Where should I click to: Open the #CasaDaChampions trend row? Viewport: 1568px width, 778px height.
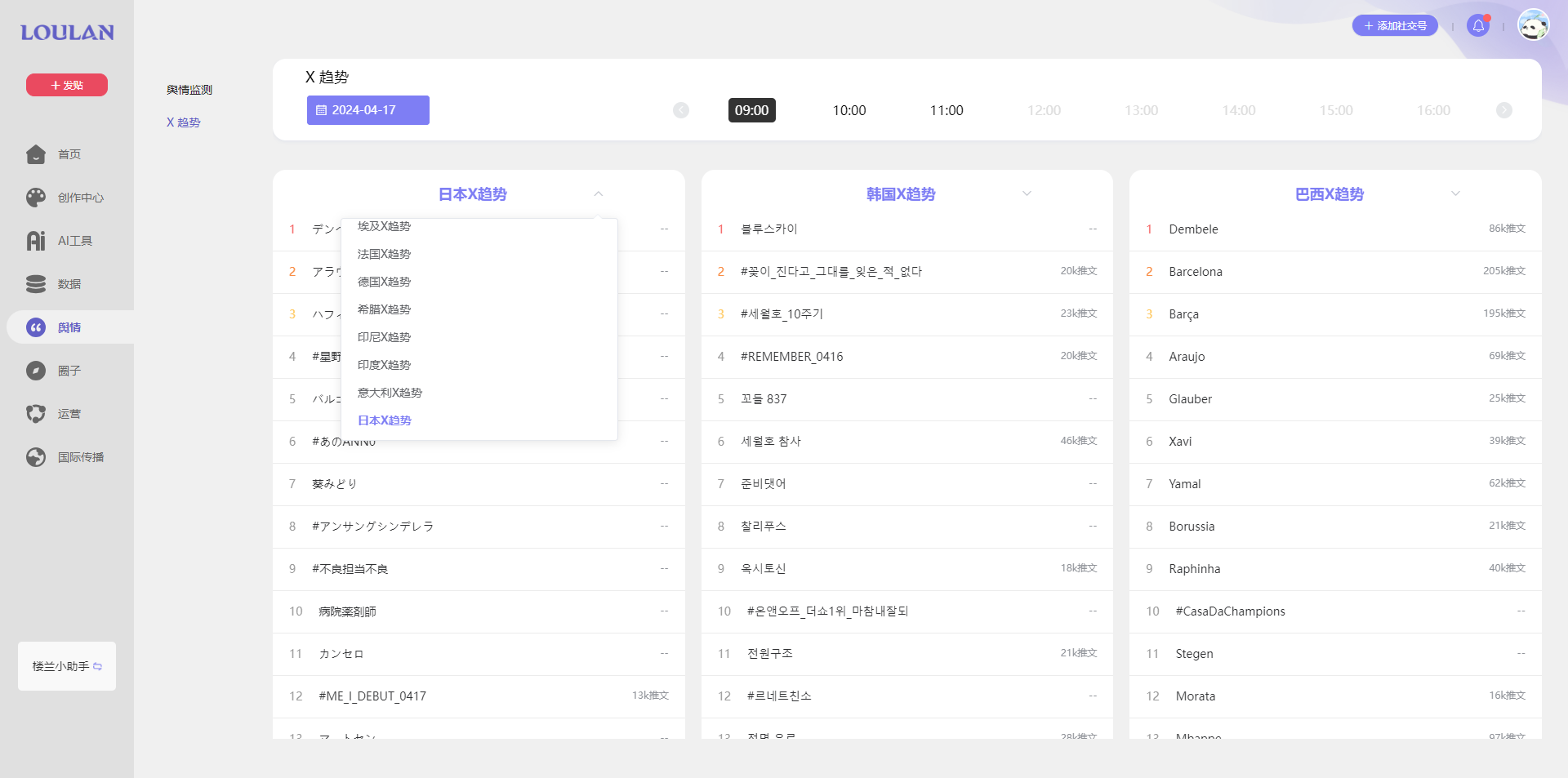[1335, 611]
